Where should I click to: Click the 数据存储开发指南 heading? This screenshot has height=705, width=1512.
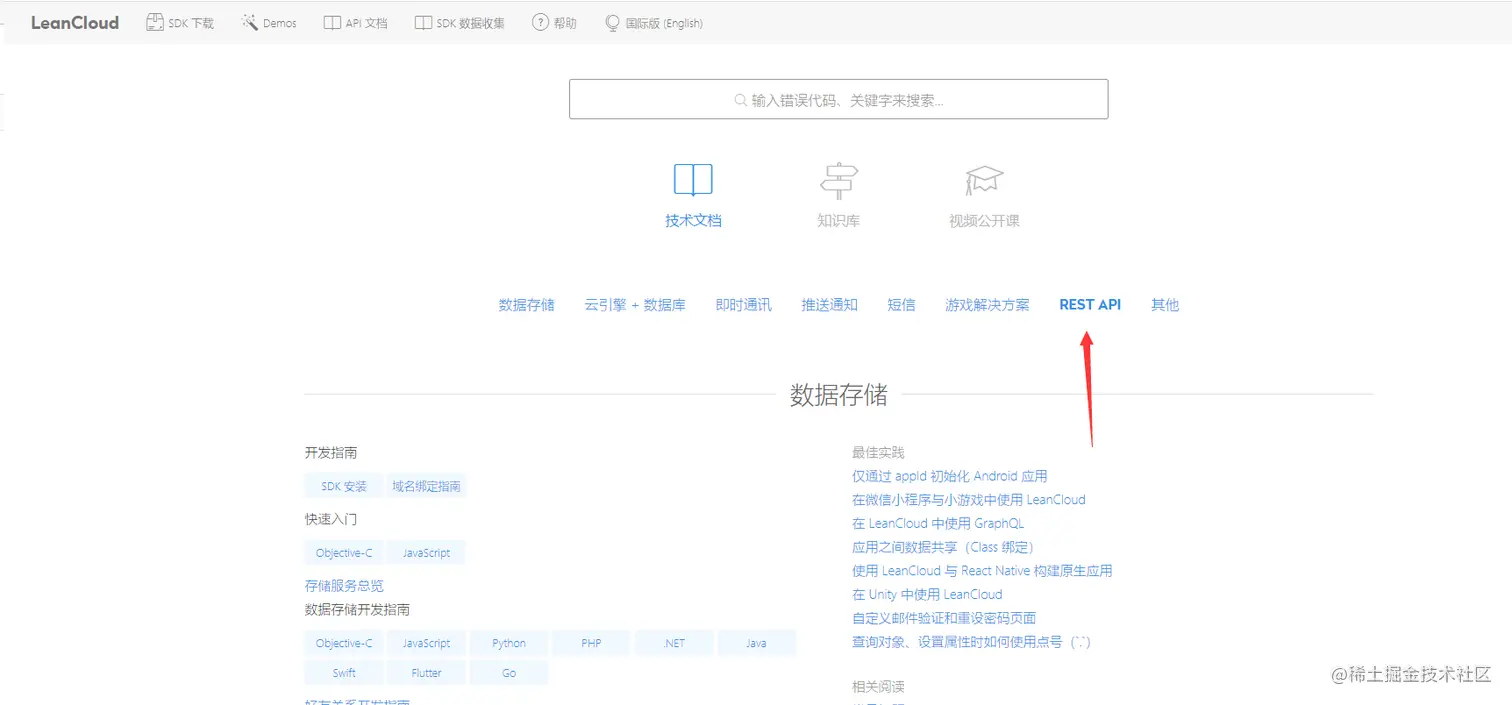click(357, 609)
